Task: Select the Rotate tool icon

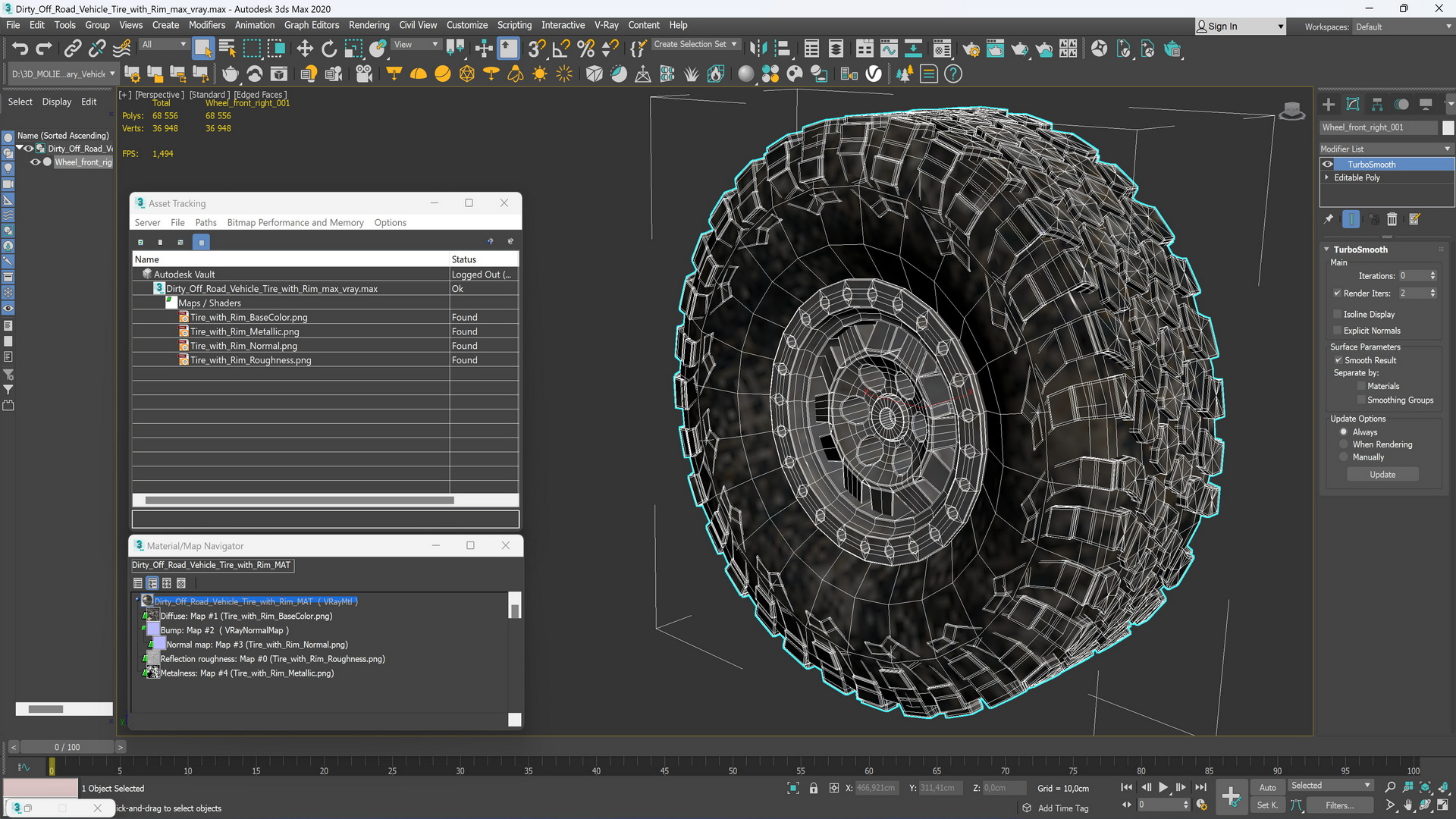Action: [x=328, y=49]
